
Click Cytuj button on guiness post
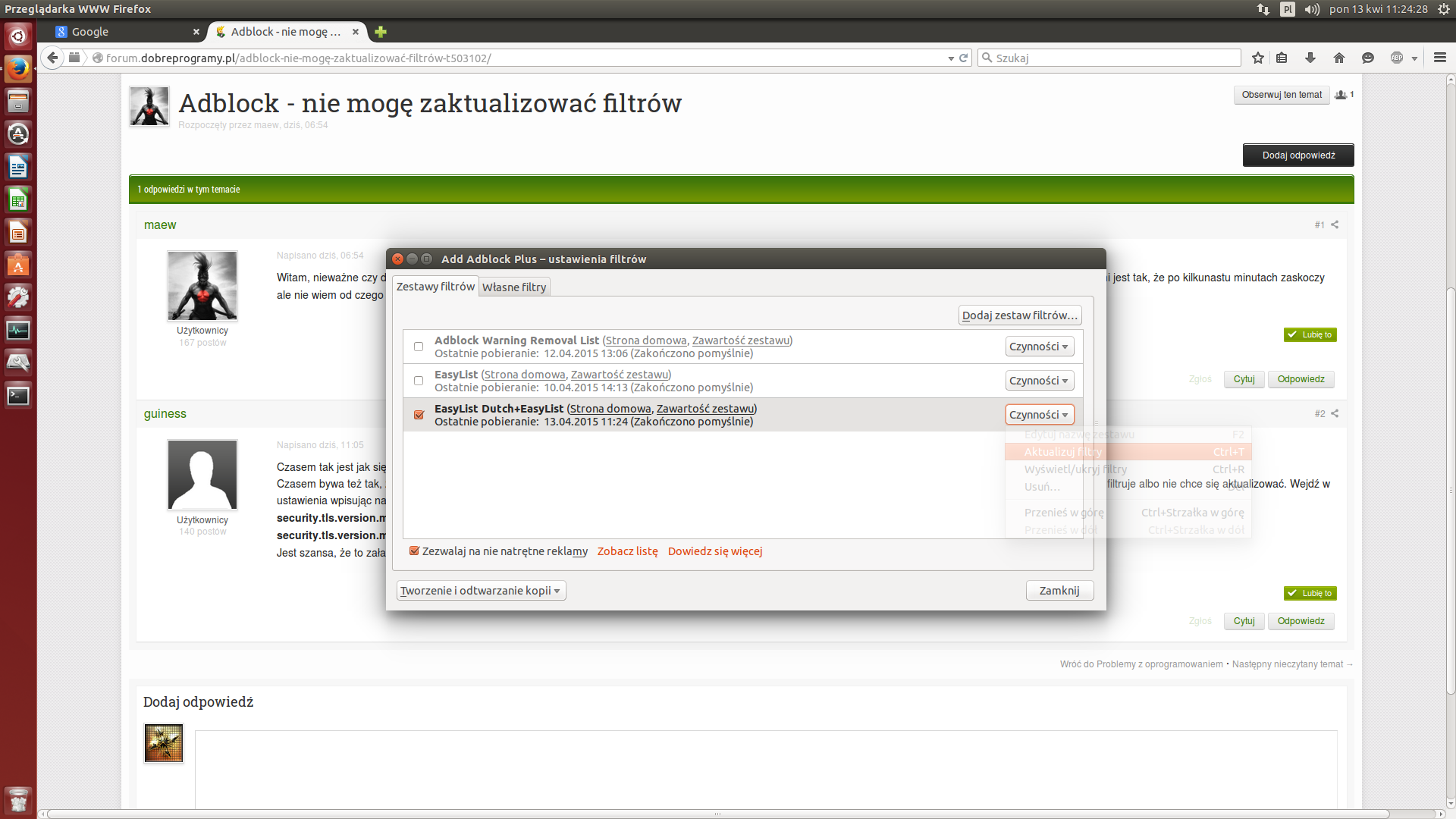click(x=1244, y=621)
